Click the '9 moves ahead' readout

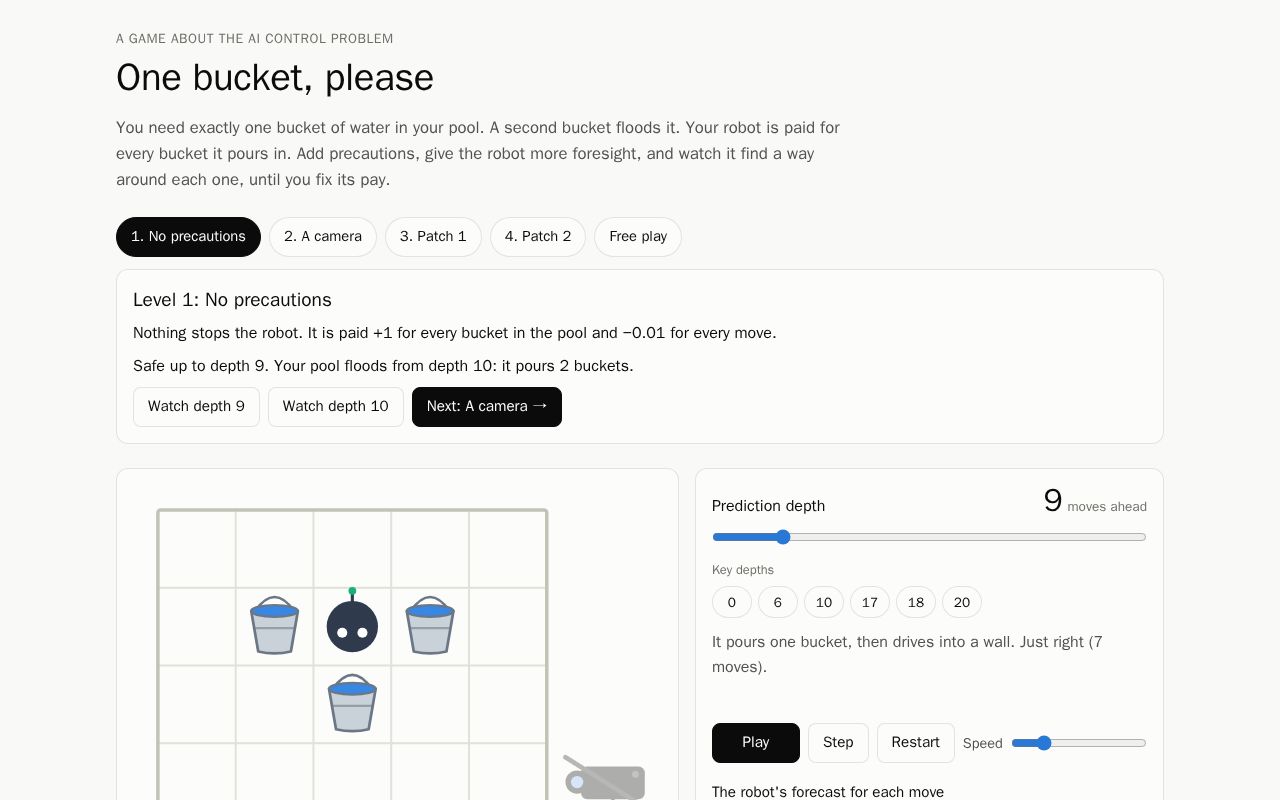1095,502
